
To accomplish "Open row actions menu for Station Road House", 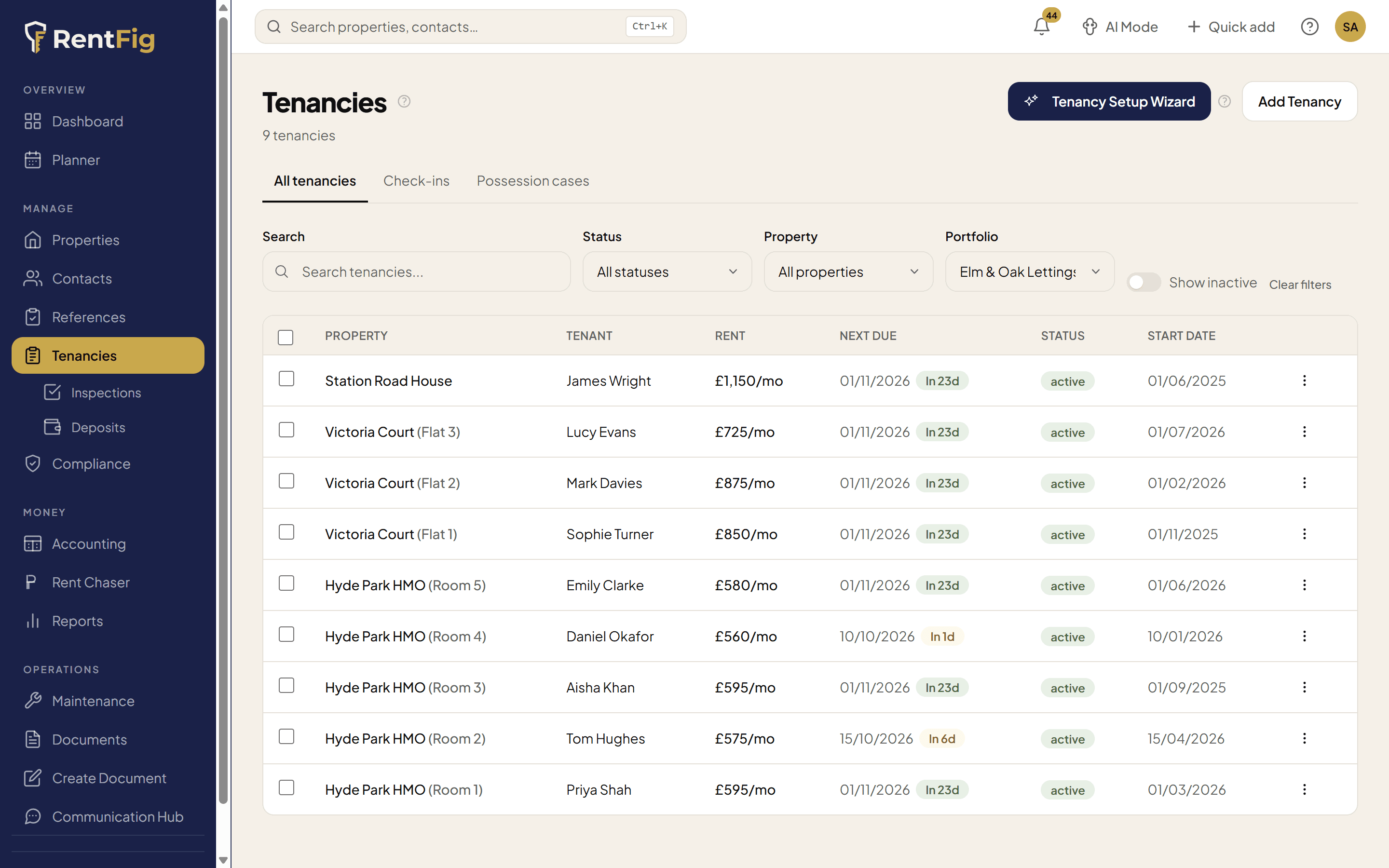I will (1304, 380).
